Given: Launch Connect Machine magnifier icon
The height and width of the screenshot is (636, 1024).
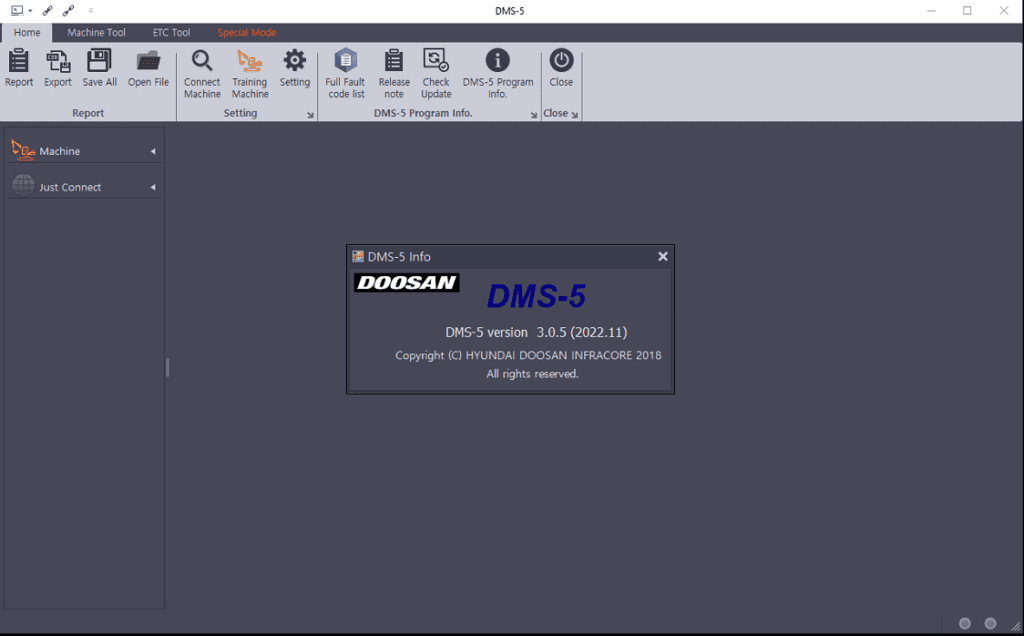Looking at the screenshot, I should click(x=202, y=61).
